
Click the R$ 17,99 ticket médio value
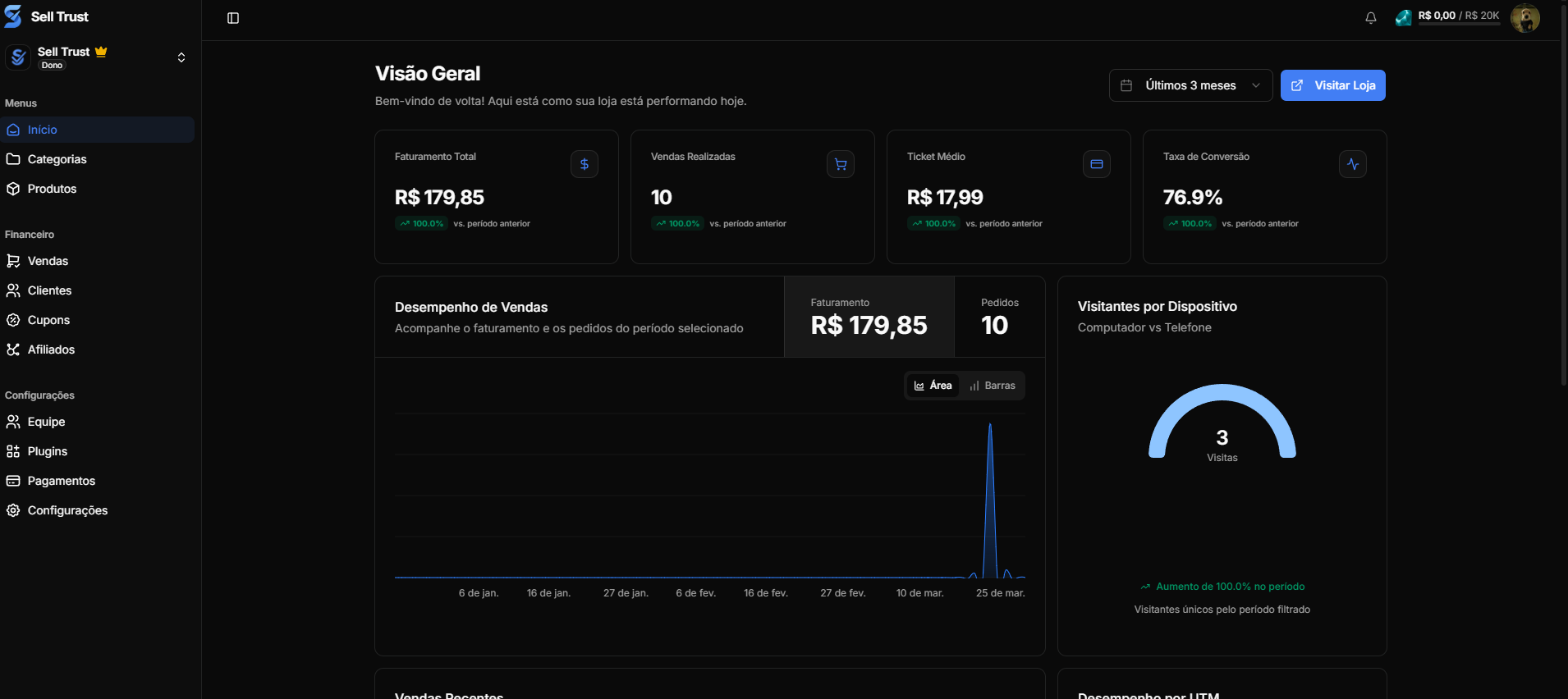(x=945, y=198)
